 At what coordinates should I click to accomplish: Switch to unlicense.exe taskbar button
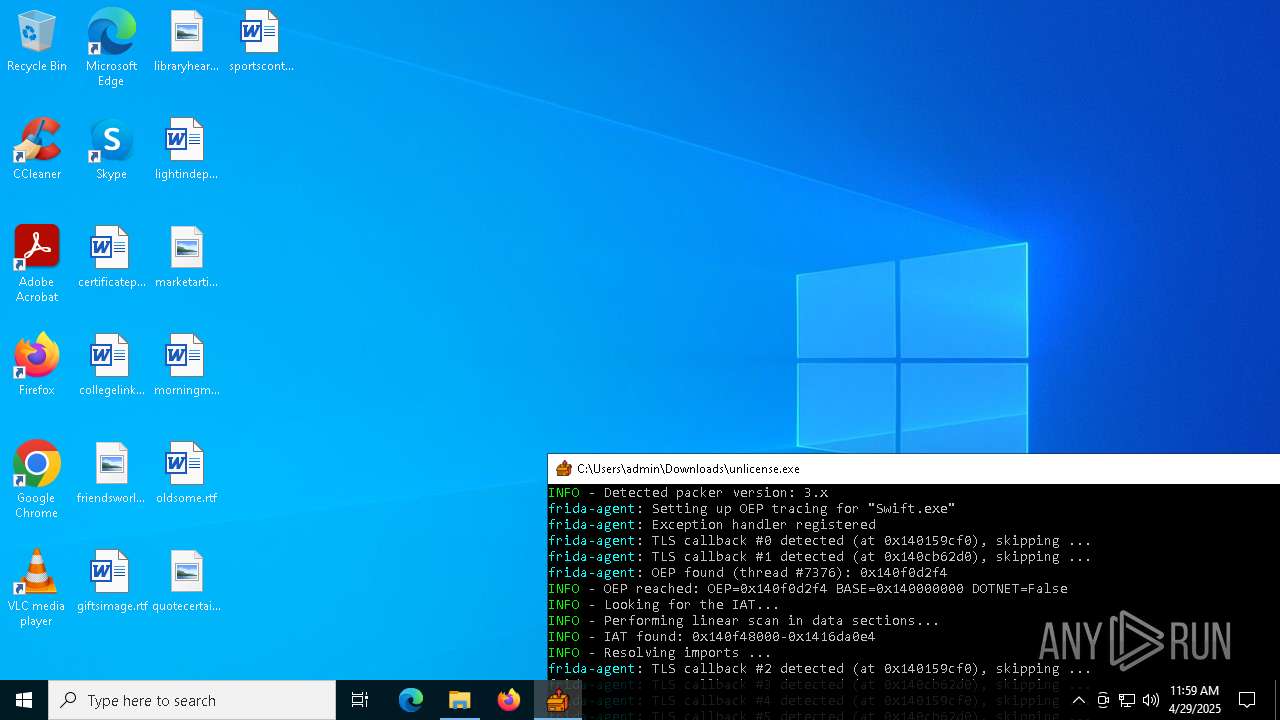[x=557, y=700]
